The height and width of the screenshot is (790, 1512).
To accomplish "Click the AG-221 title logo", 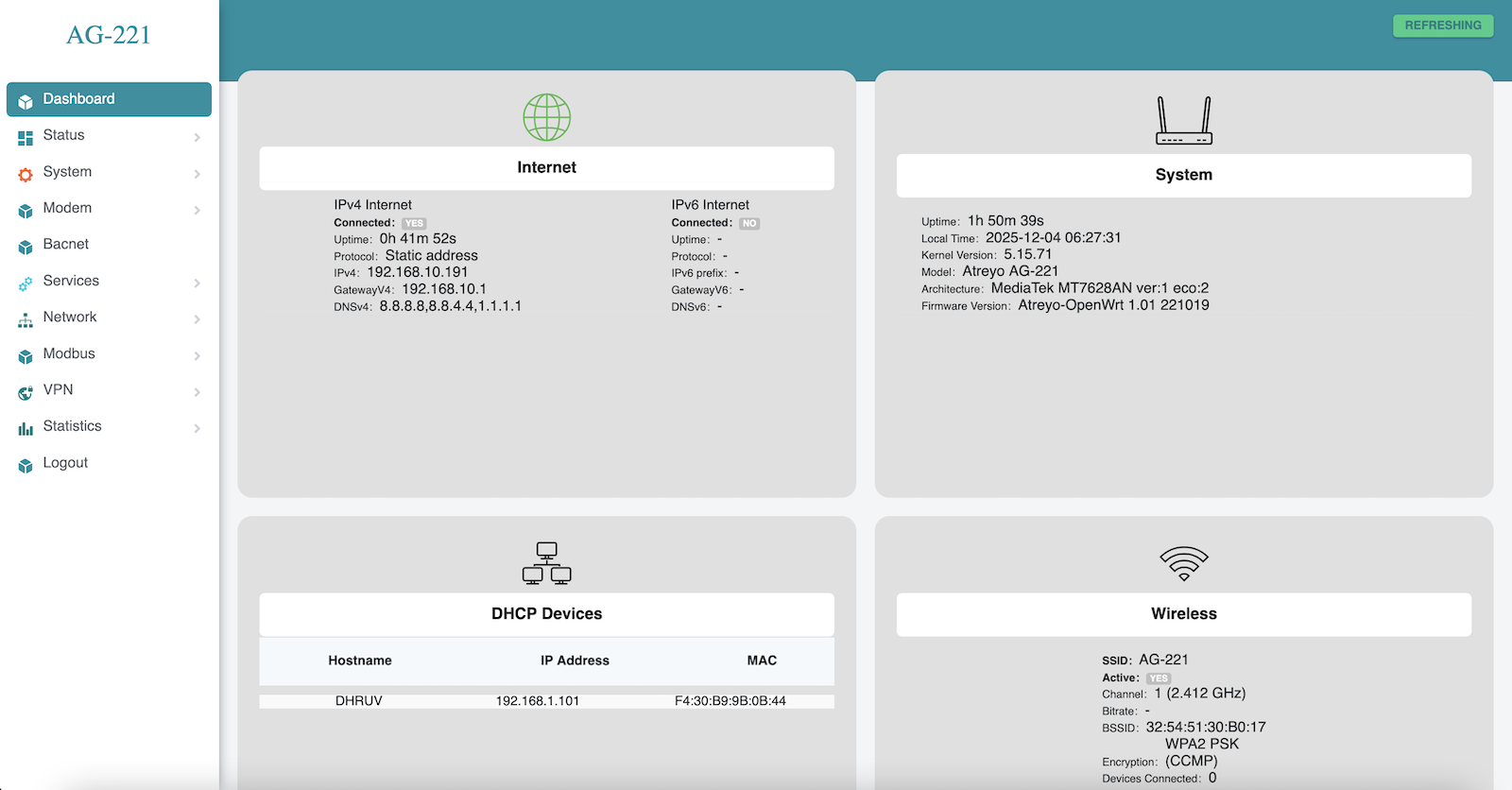I will point(109,35).
